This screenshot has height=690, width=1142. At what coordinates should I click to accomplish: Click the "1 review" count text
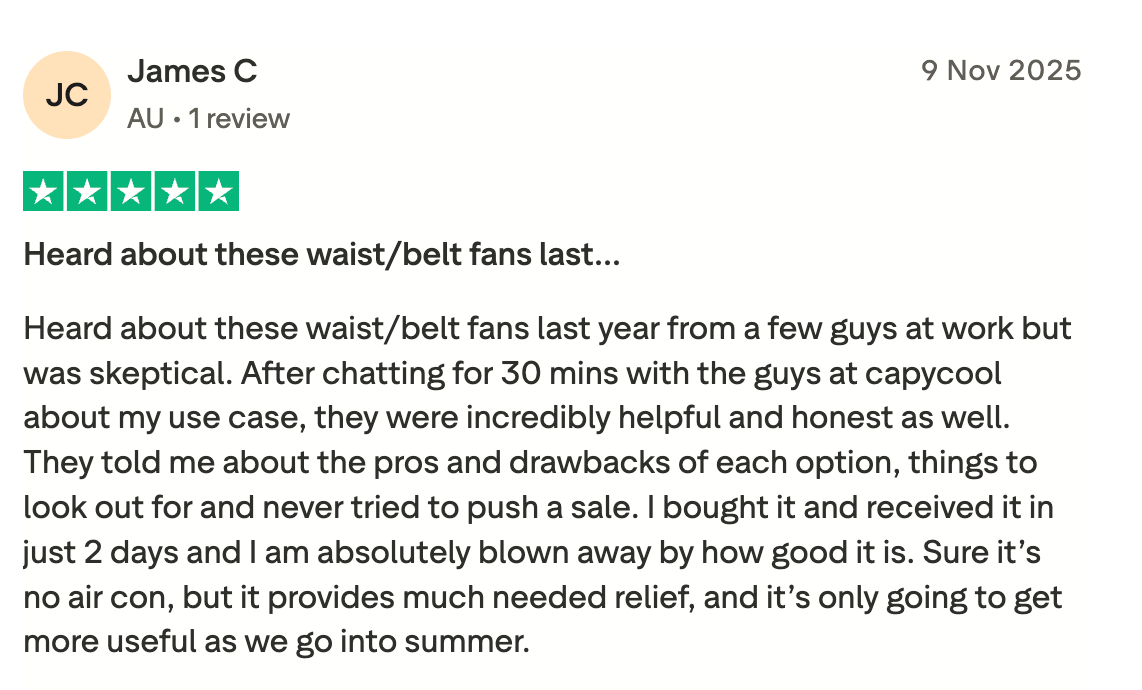click(x=239, y=119)
